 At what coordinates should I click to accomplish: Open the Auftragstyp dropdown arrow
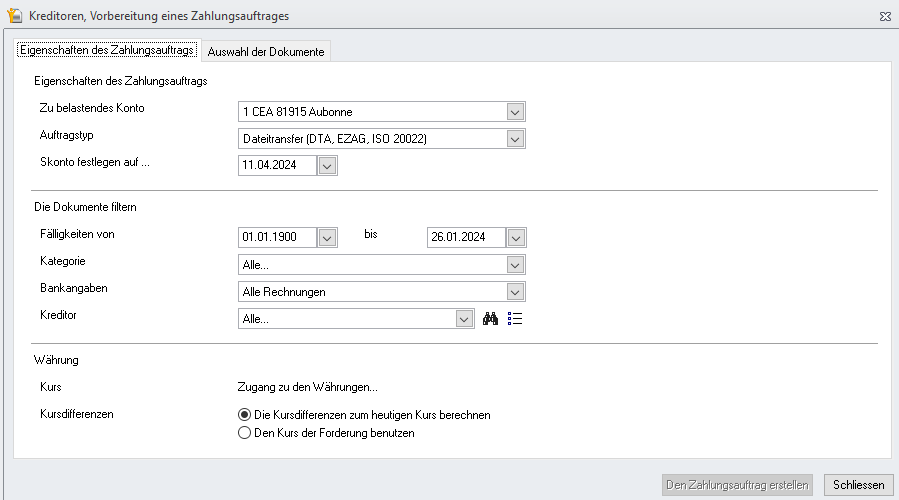(x=515, y=139)
